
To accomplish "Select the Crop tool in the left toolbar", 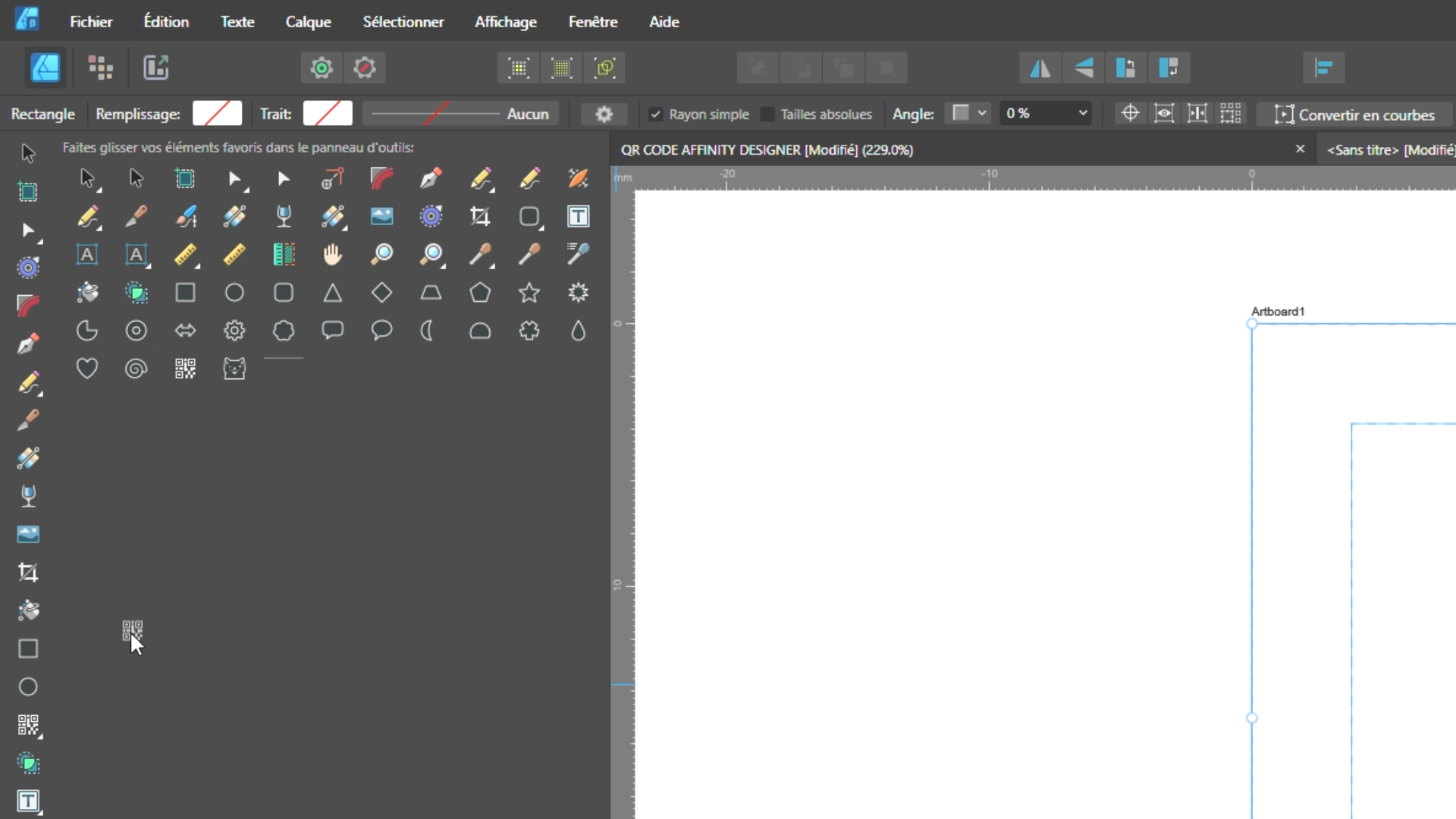I will coord(28,573).
